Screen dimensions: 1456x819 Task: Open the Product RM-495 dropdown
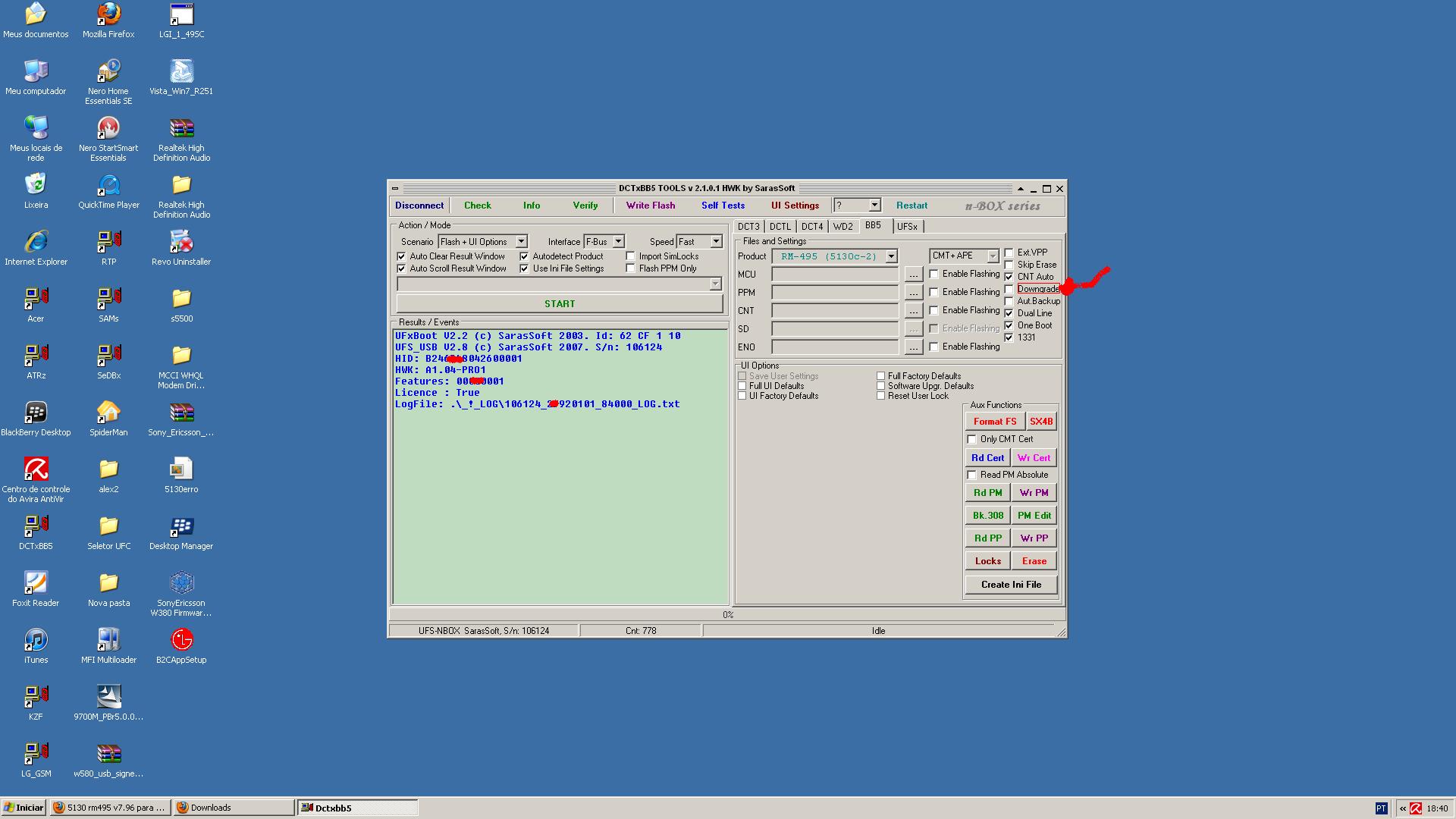click(835, 256)
